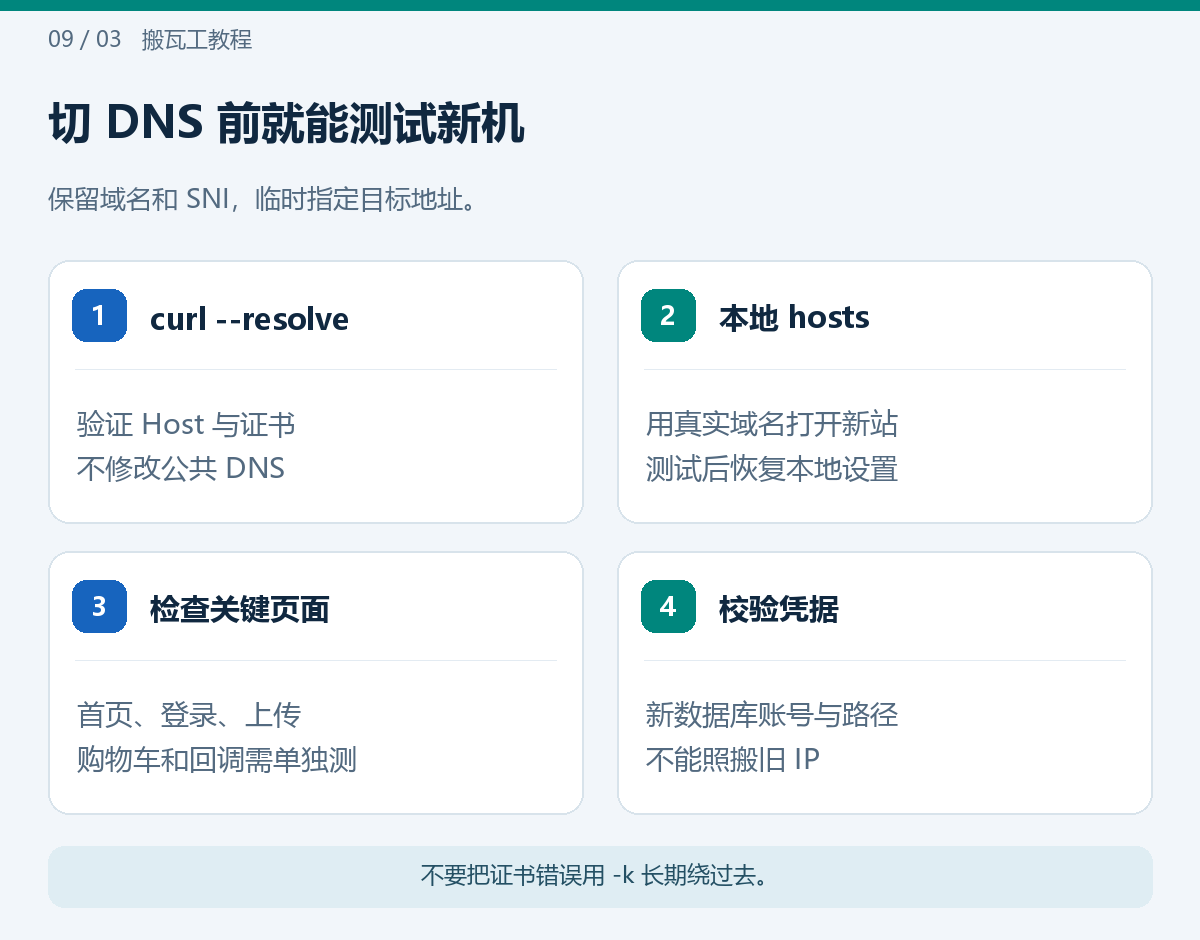This screenshot has height=940, width=1200.
Task: Click the line '不修改公共 DNS'
Action: coord(181,468)
